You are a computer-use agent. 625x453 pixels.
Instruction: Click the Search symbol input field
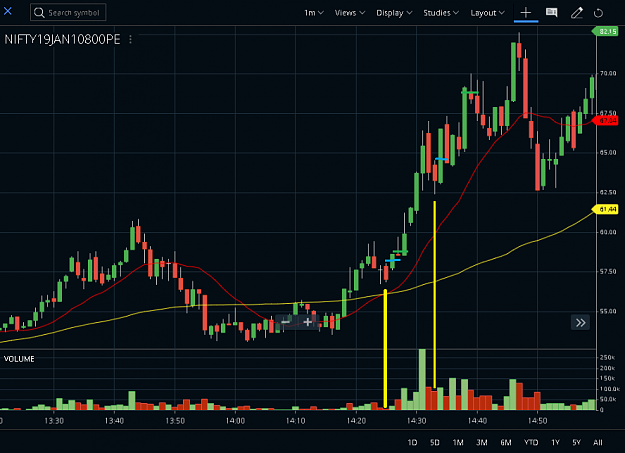click(x=68, y=12)
